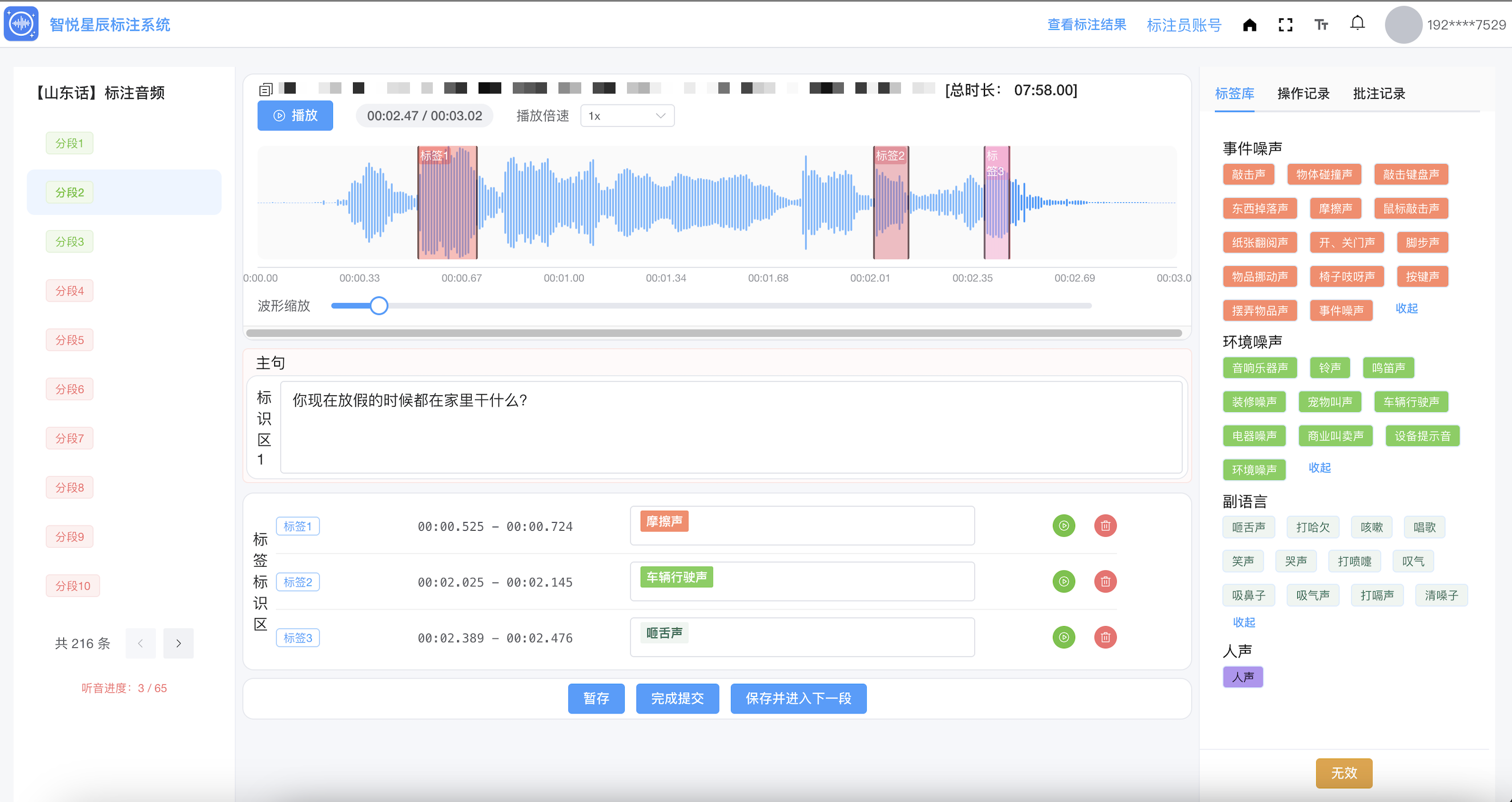The height and width of the screenshot is (802, 1512).
Task: Open 标注员账号 link
Action: 1184,25
